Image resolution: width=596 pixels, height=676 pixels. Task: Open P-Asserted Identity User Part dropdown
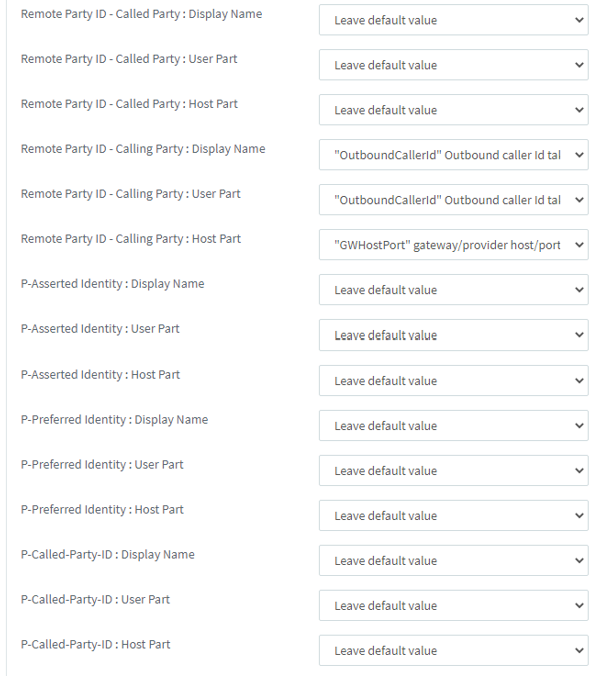click(453, 335)
